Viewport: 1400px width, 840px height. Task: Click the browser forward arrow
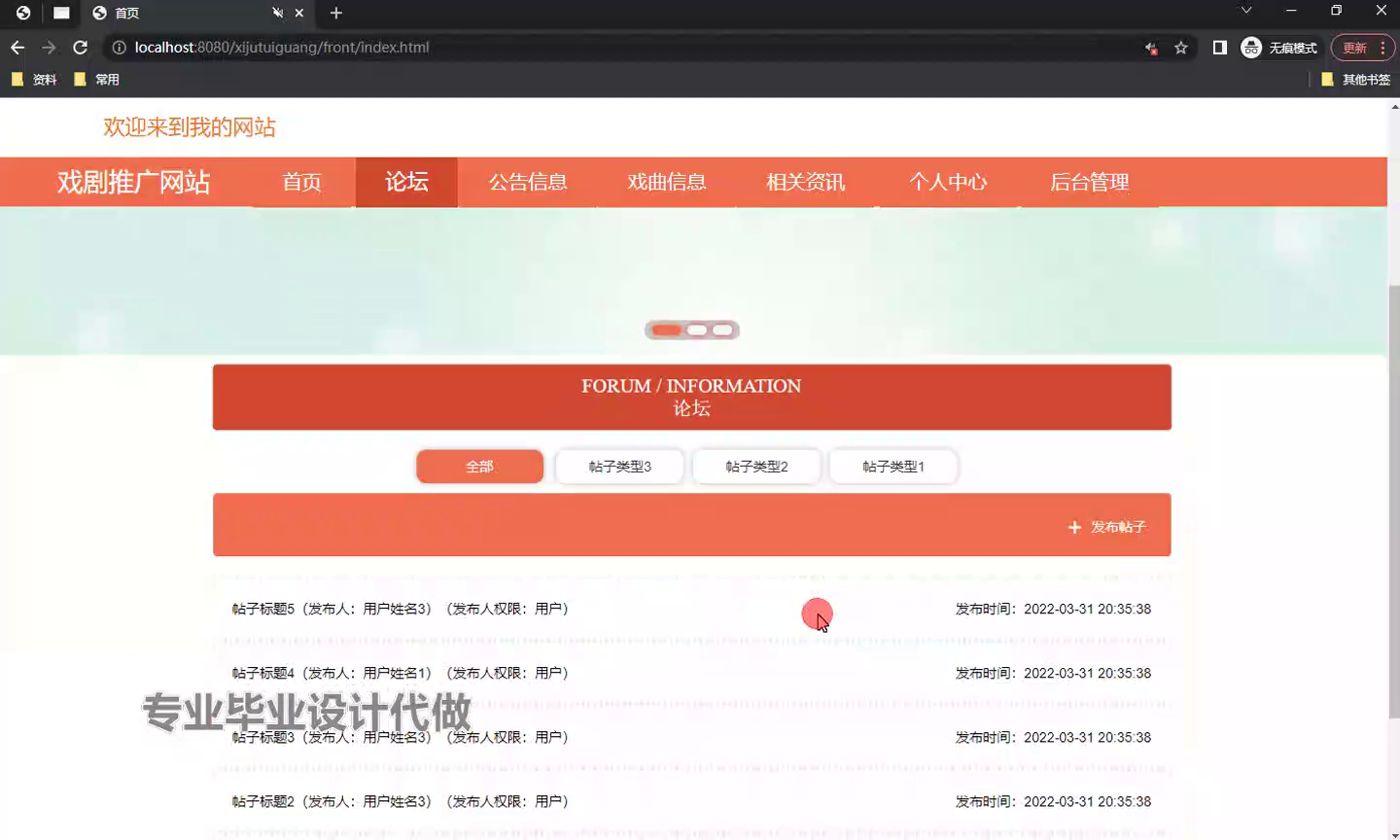pos(49,48)
